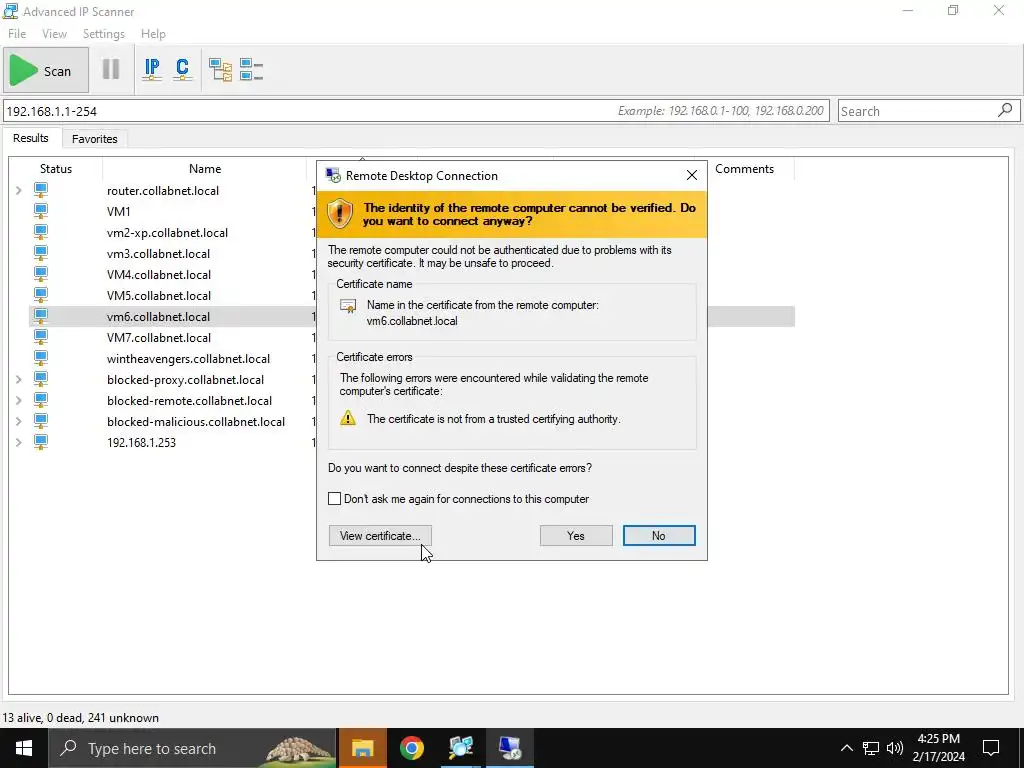
Task: Select wintheavengers.collabnet.local in results list
Action: [x=188, y=359]
